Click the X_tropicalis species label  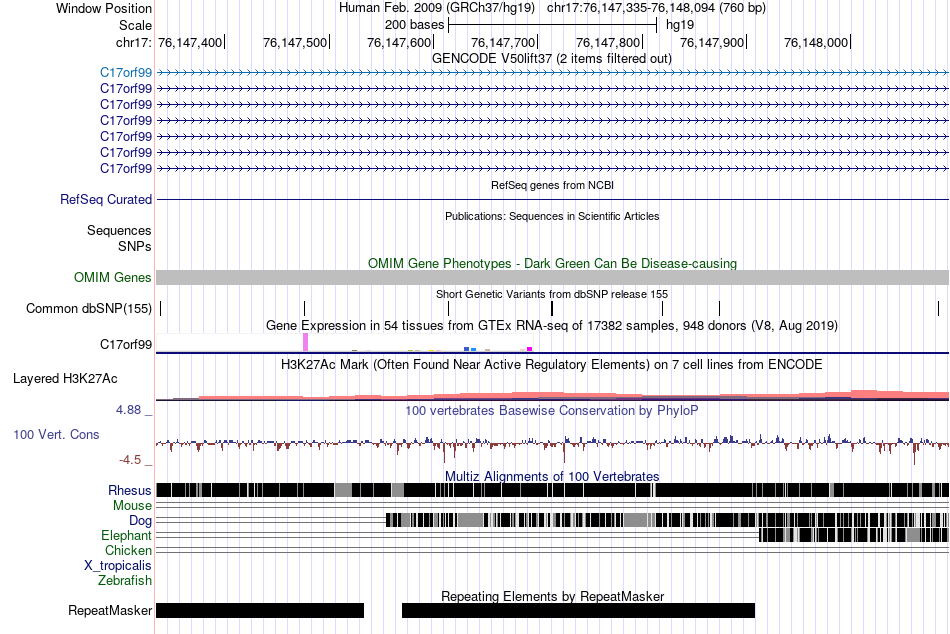point(118,566)
